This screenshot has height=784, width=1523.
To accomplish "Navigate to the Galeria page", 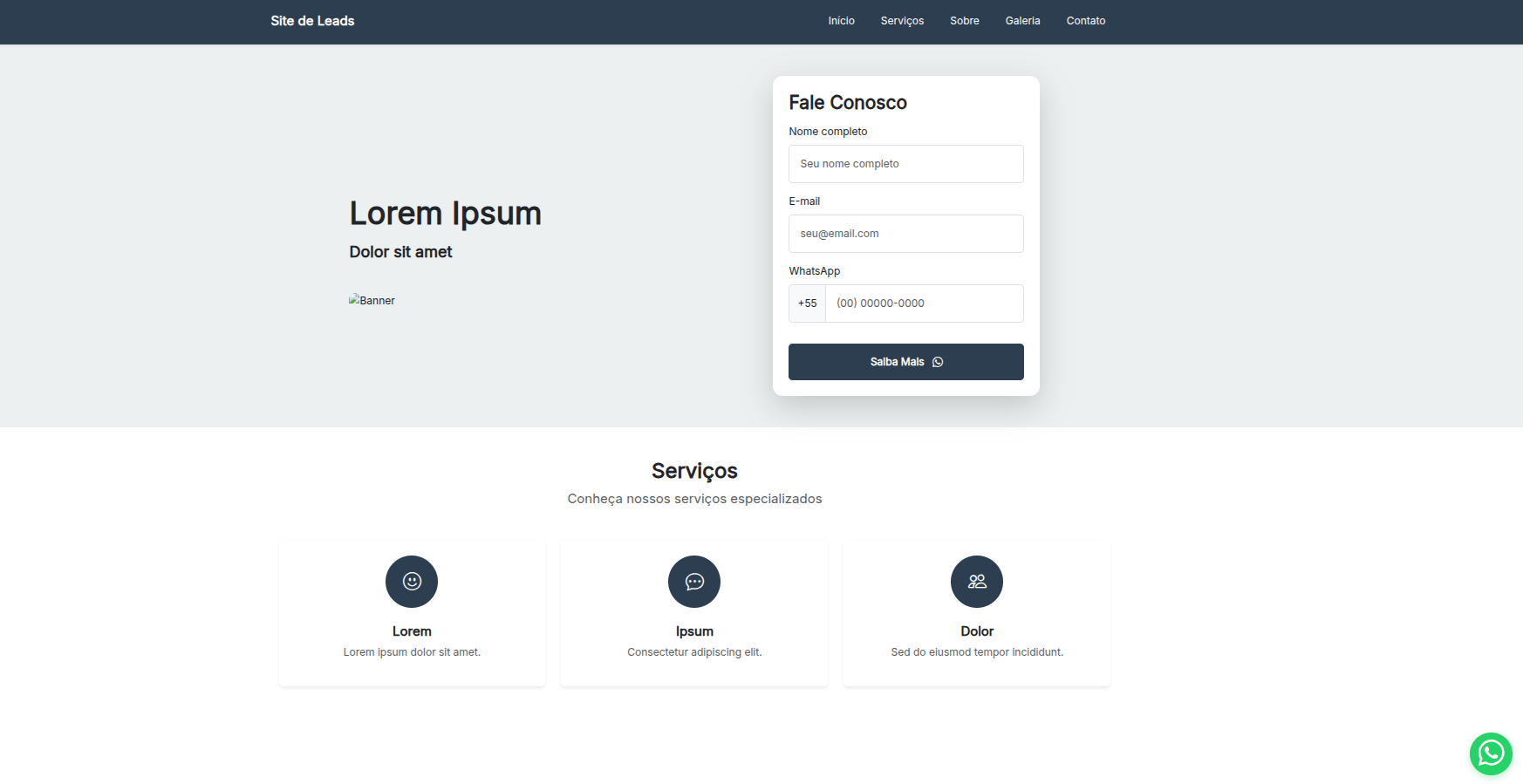I will 1022,21.
